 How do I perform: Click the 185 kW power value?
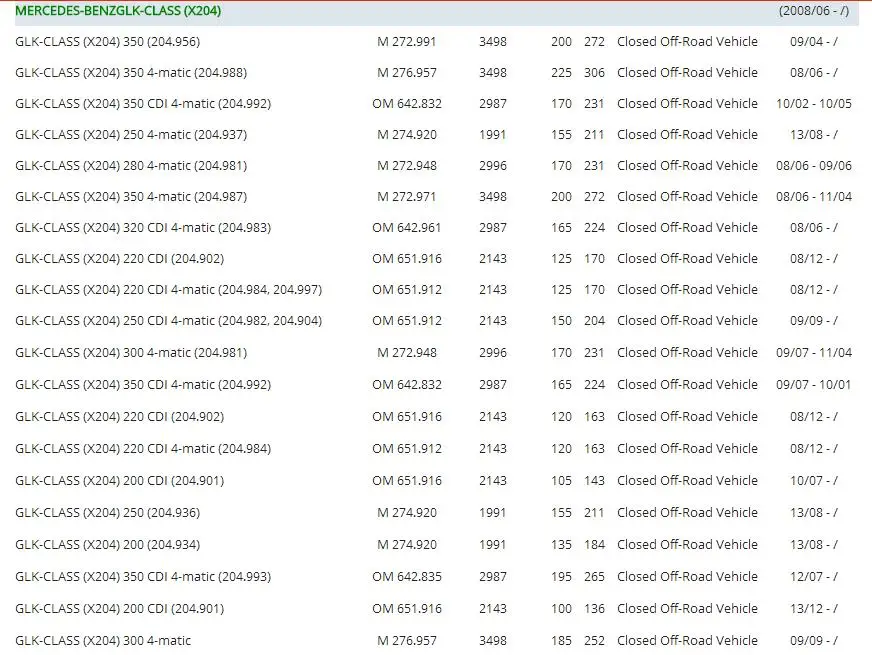coord(561,641)
